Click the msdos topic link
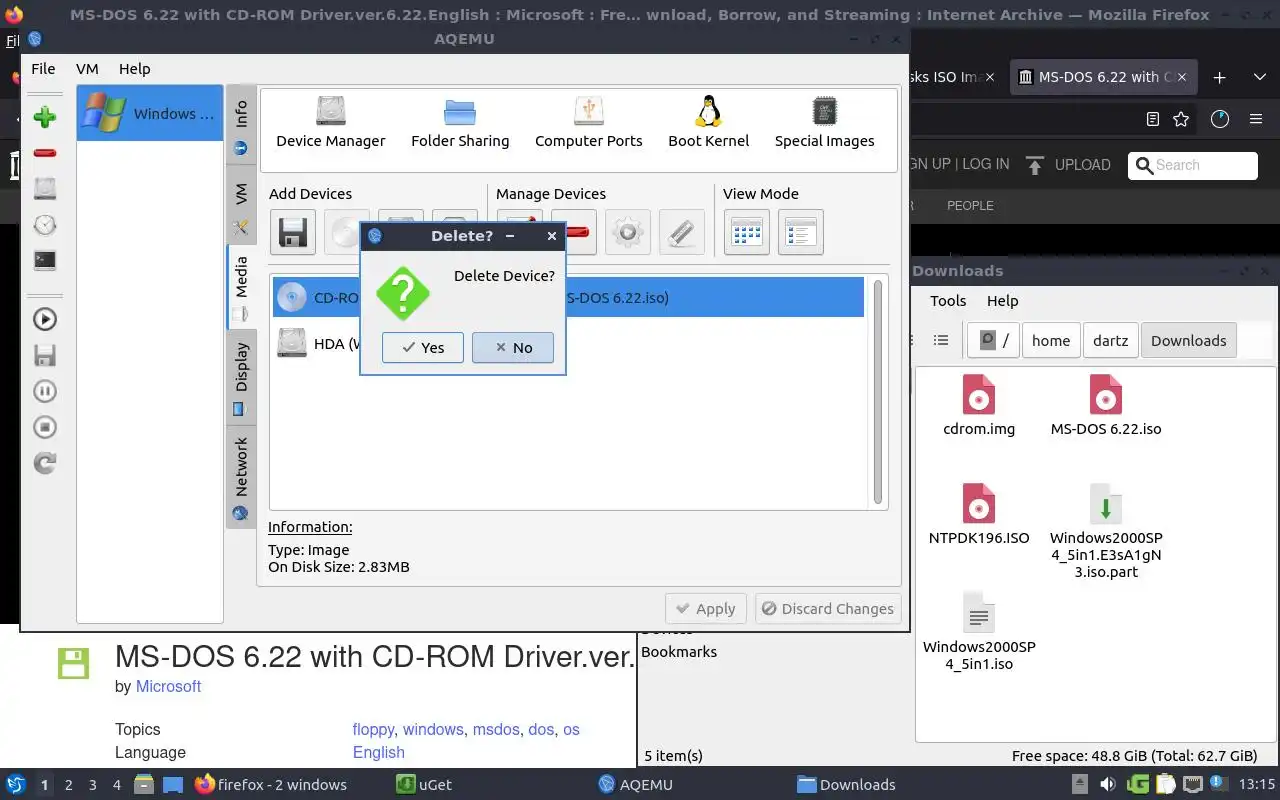This screenshot has width=1280, height=800. point(496,729)
